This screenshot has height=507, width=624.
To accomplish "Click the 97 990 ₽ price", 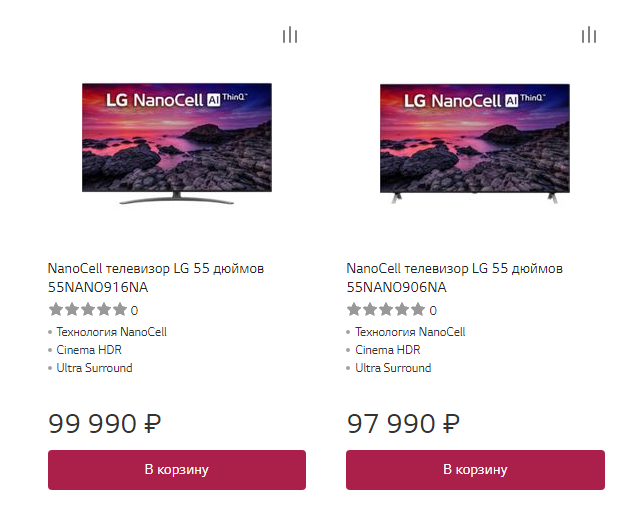I will coord(403,423).
